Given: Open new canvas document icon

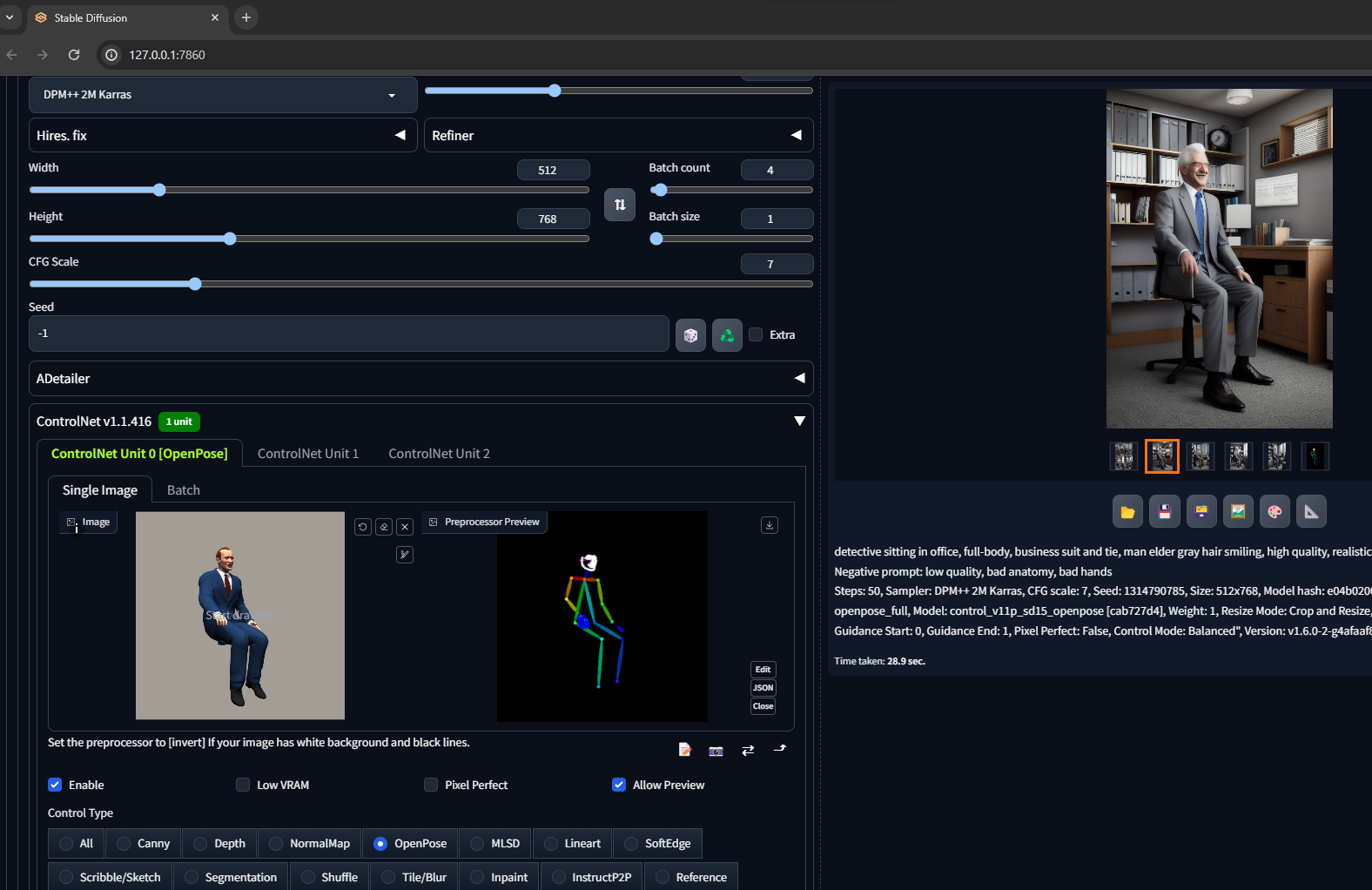Looking at the screenshot, I should (685, 750).
